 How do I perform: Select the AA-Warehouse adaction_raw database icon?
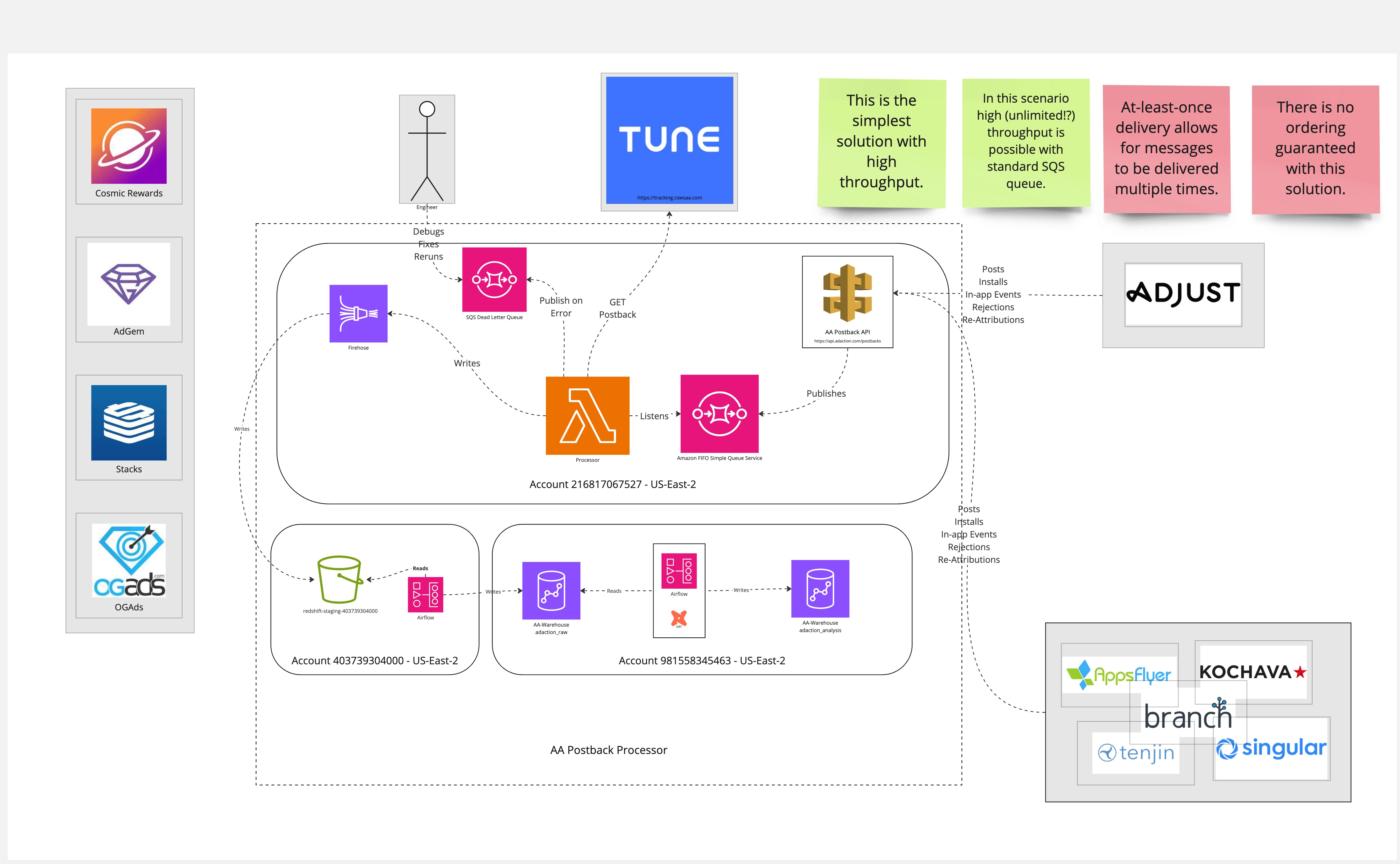pos(551,590)
